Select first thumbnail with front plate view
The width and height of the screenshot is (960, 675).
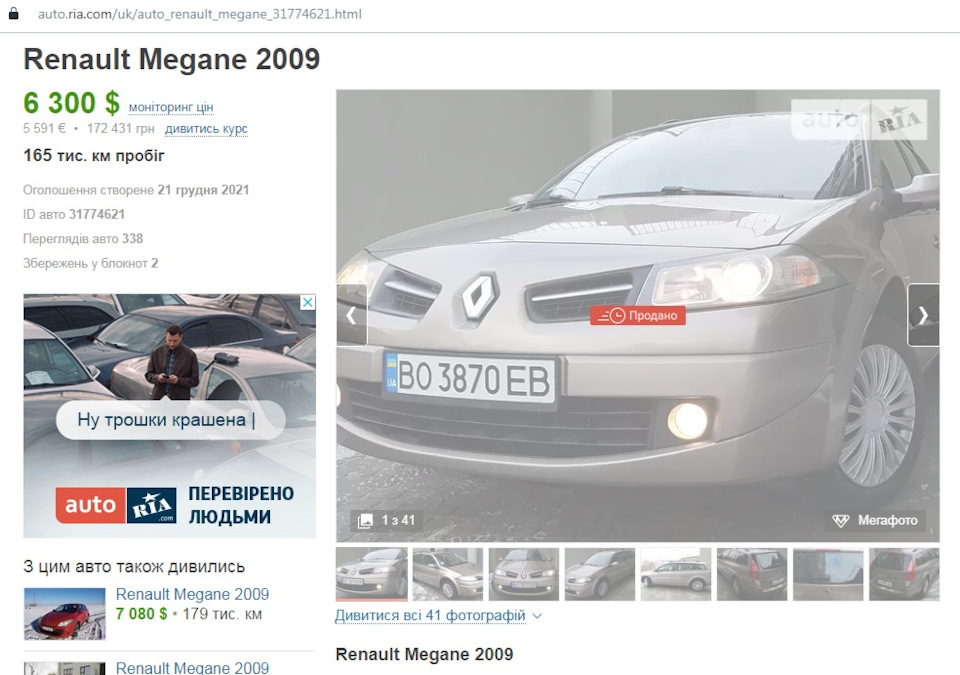[372, 574]
